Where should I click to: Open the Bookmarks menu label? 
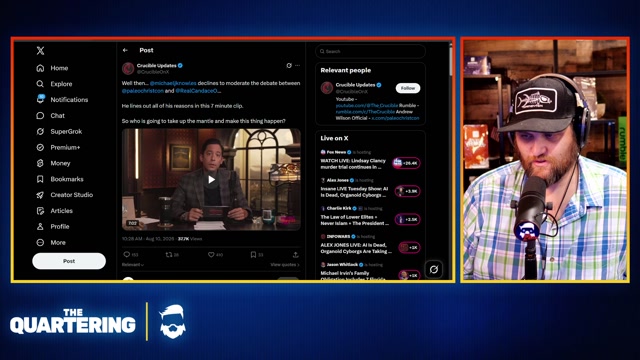67,179
